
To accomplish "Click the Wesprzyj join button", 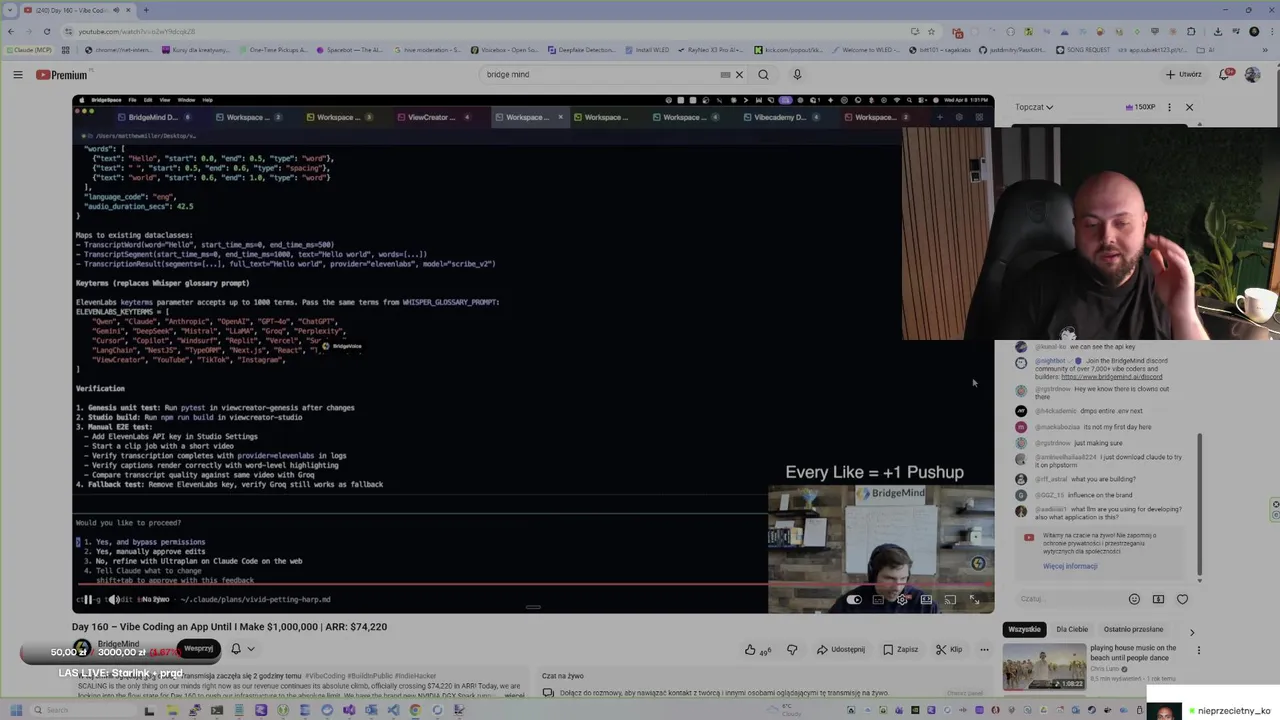I will coord(198,649).
